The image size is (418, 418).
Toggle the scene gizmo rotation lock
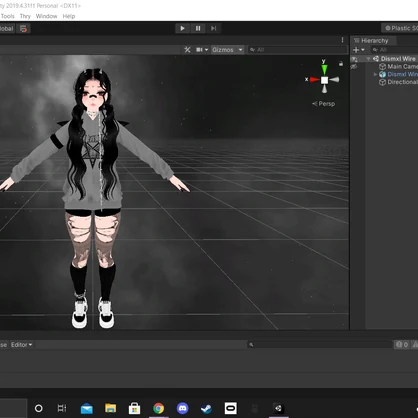point(341,63)
